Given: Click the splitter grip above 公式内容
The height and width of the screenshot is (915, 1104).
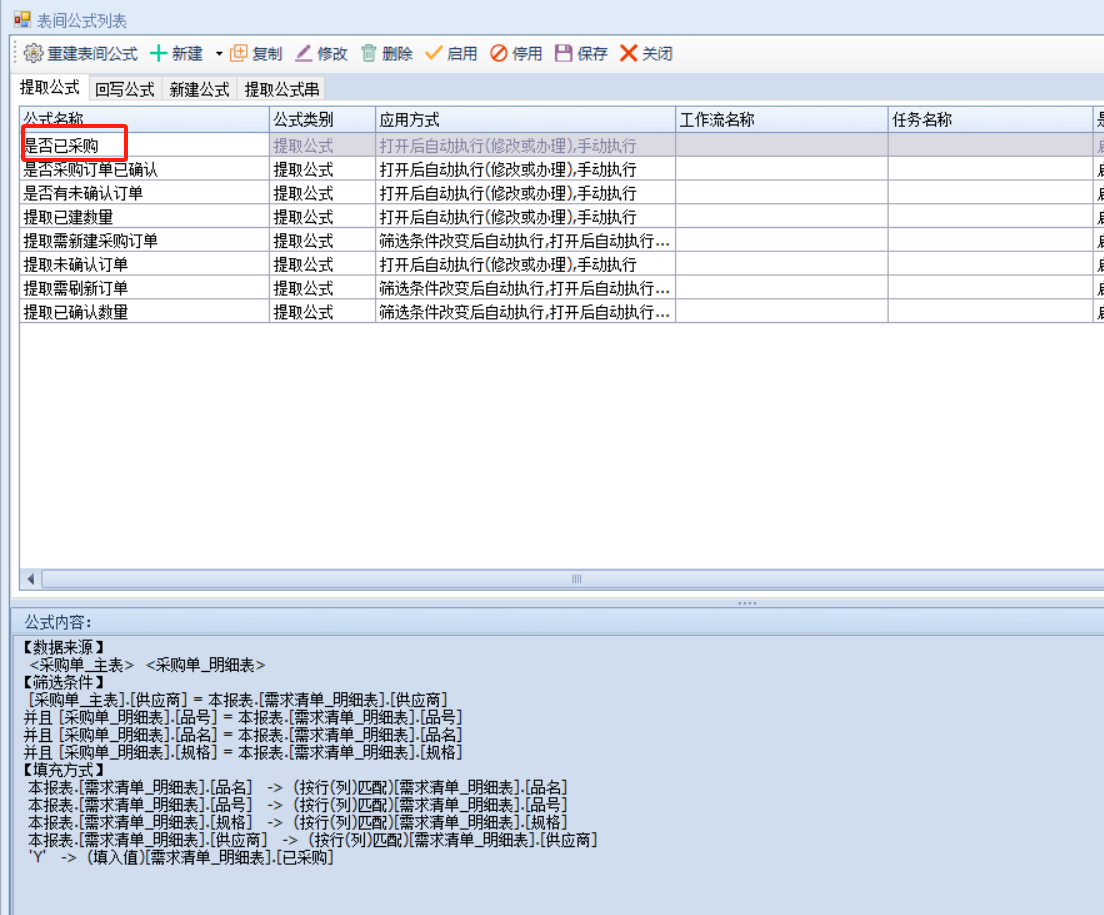Looking at the screenshot, I should click(747, 603).
